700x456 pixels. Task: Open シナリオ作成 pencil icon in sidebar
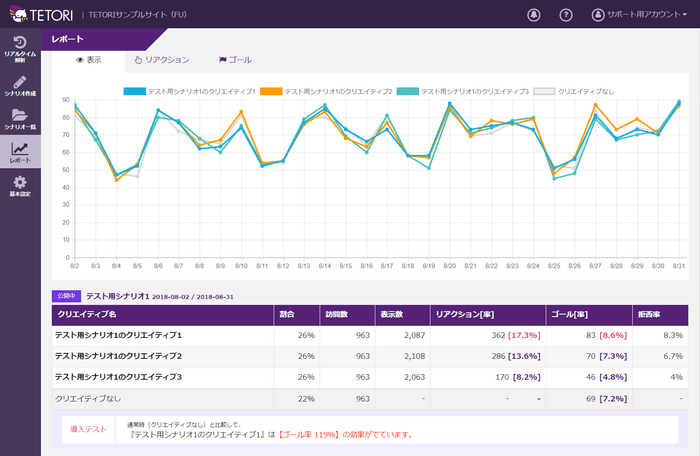(20, 86)
